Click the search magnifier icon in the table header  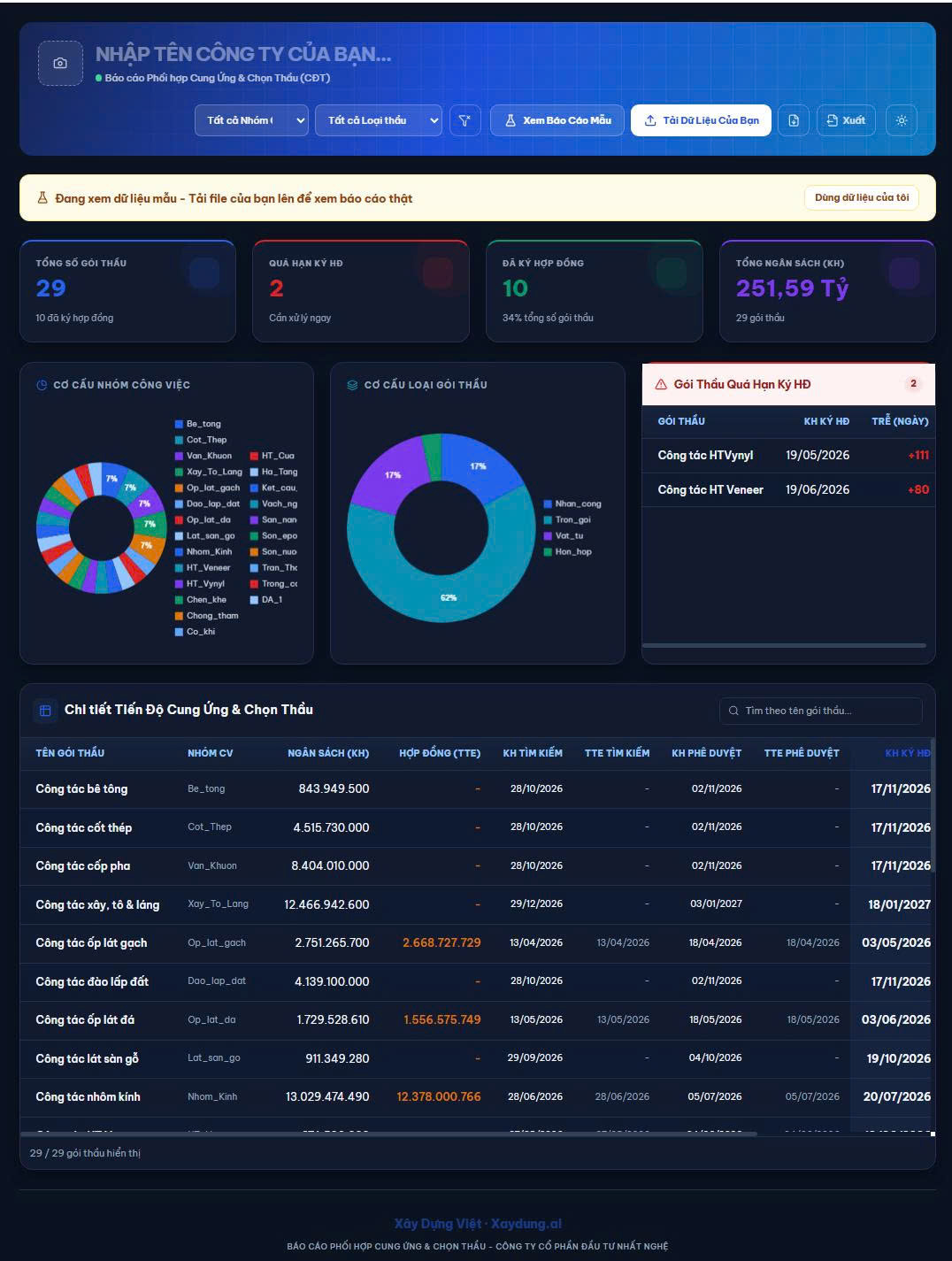tap(733, 711)
